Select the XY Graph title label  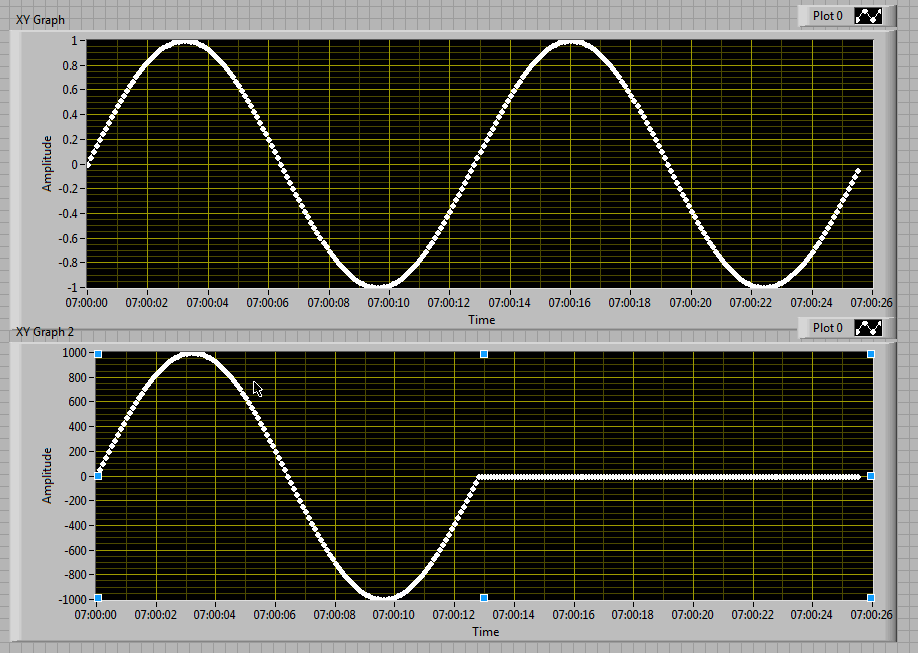[x=40, y=20]
